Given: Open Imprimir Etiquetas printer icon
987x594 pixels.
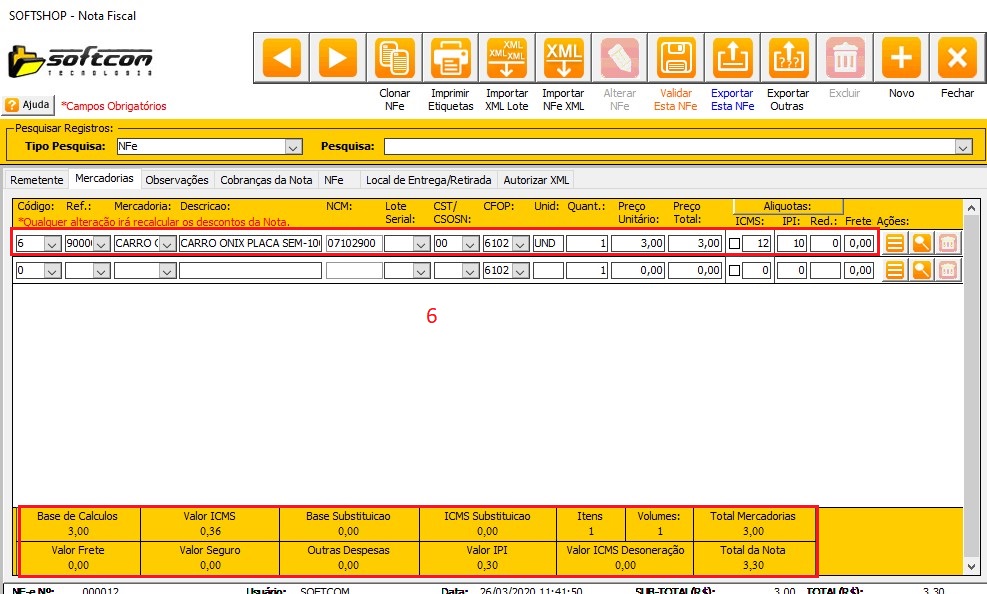Looking at the screenshot, I should 451,58.
